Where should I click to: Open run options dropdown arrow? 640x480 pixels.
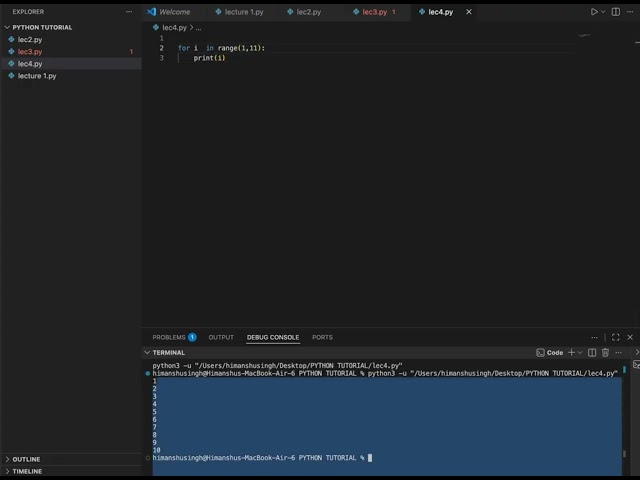[x=603, y=12]
